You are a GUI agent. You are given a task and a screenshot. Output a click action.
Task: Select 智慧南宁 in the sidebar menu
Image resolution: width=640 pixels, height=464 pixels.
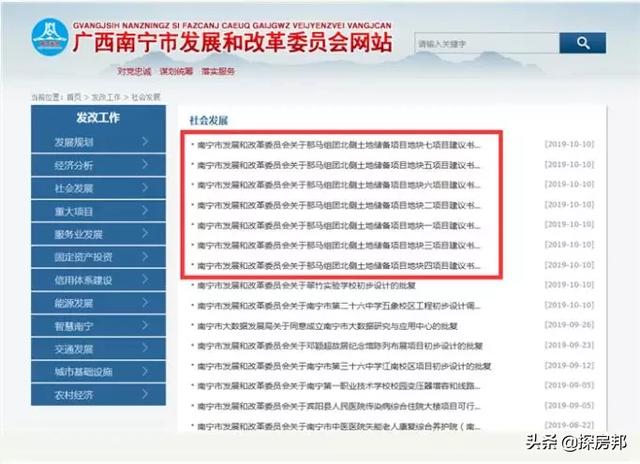coord(98,326)
